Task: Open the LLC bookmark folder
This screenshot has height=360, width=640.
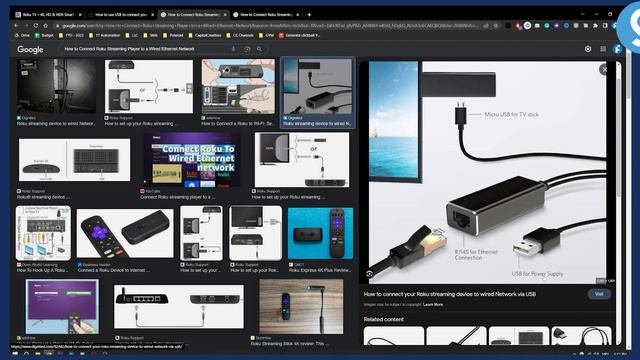Action: click(132, 36)
